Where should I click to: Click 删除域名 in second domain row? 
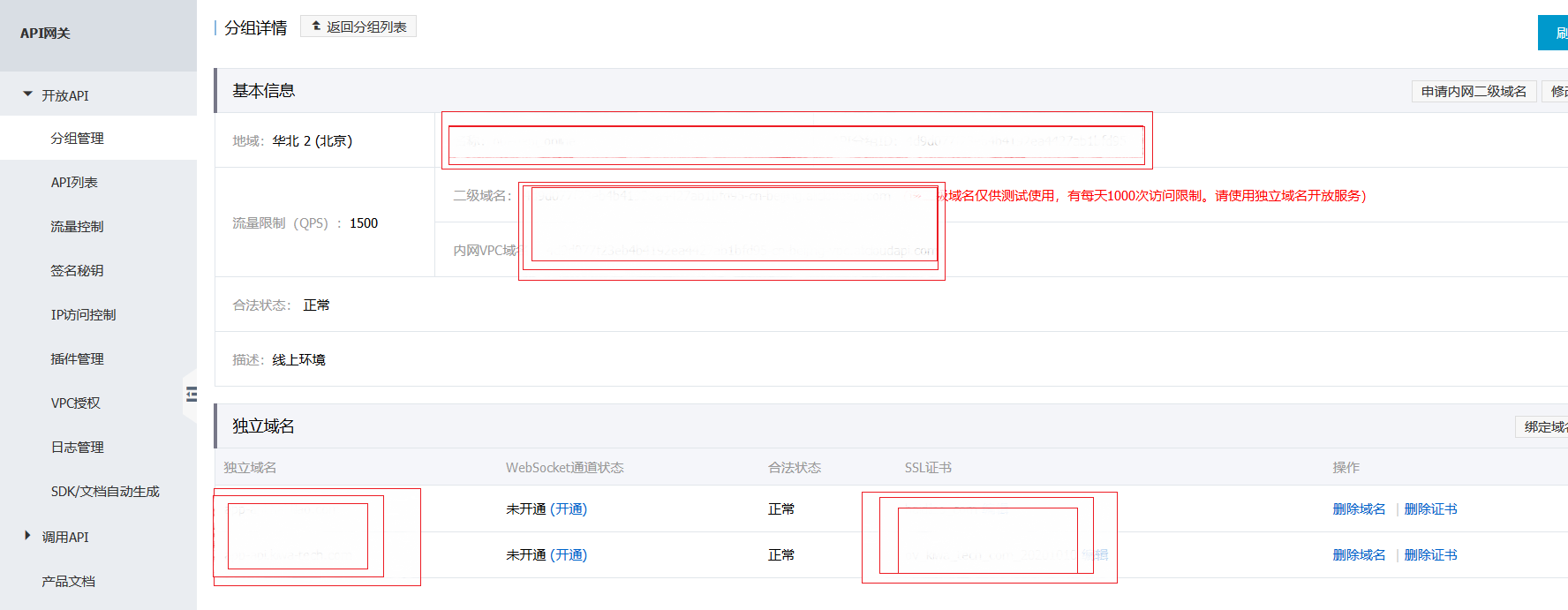[x=1359, y=555]
